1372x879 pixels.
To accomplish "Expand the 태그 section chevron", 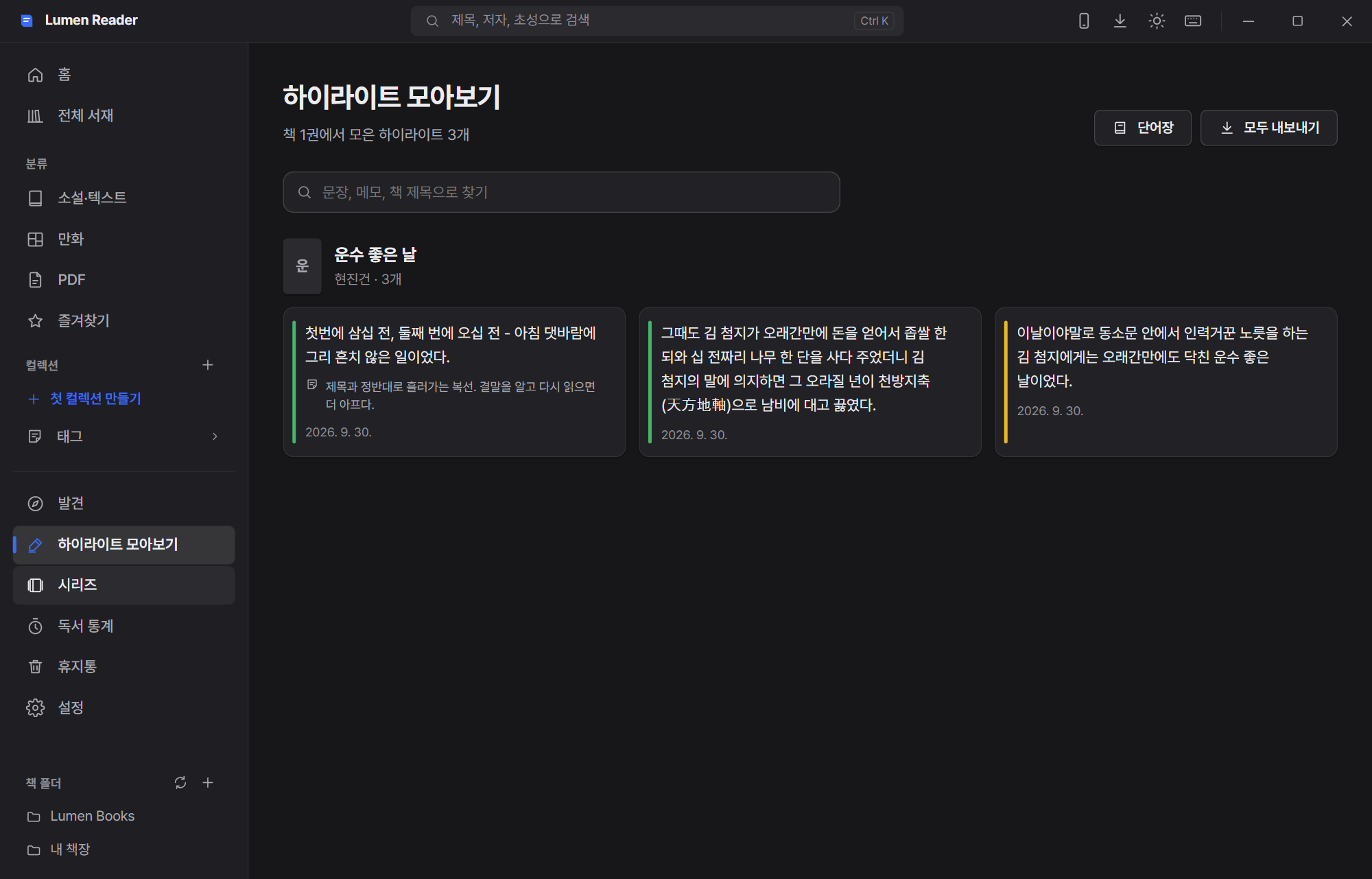I will 215,436.
